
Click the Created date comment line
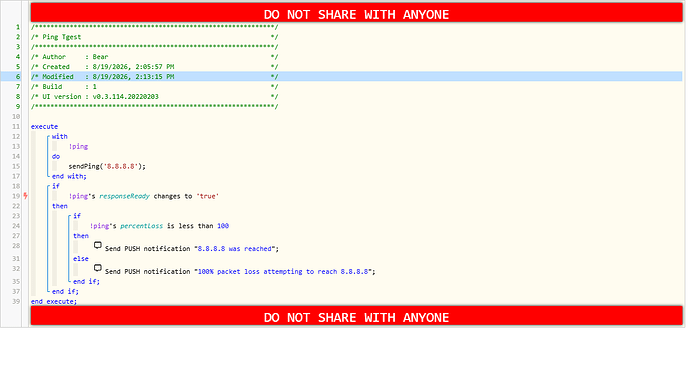(x=154, y=67)
